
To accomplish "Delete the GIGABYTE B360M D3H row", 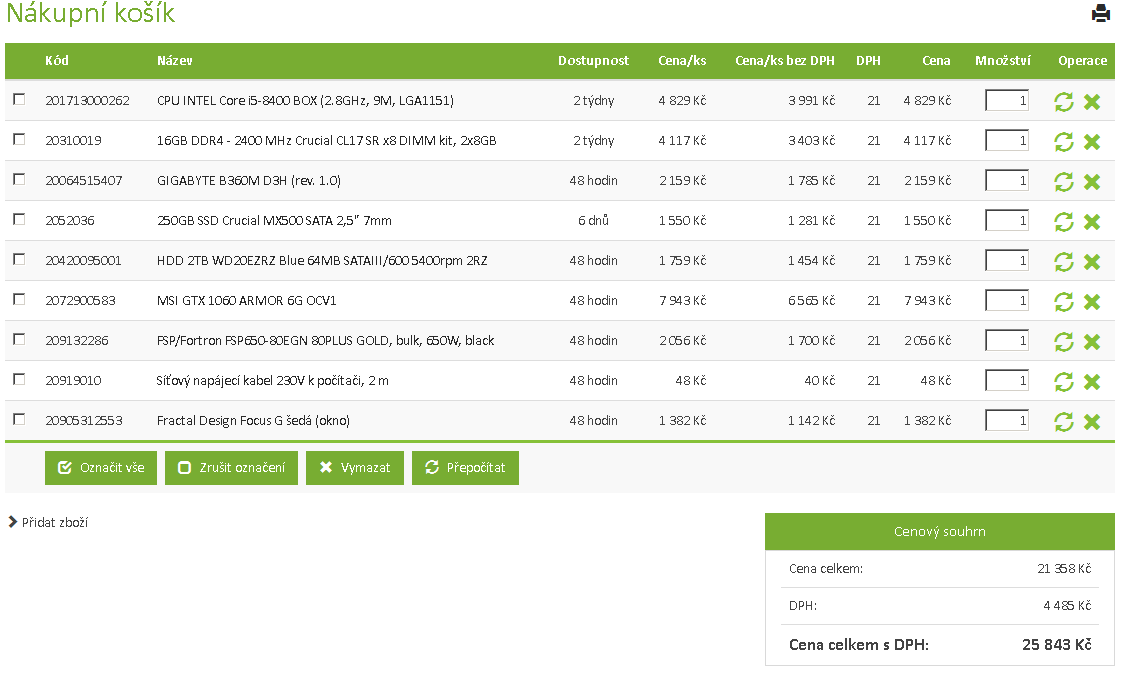I will coord(1092,182).
